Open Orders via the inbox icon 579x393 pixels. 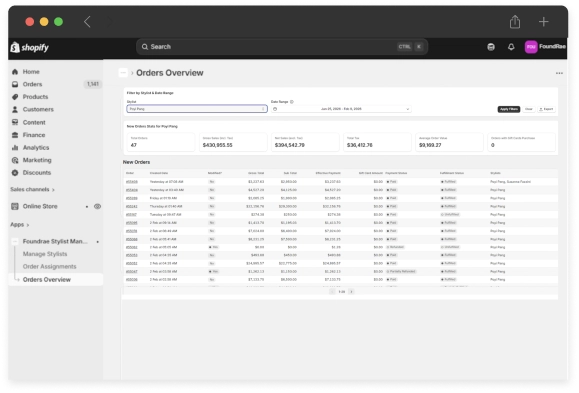click(15, 84)
